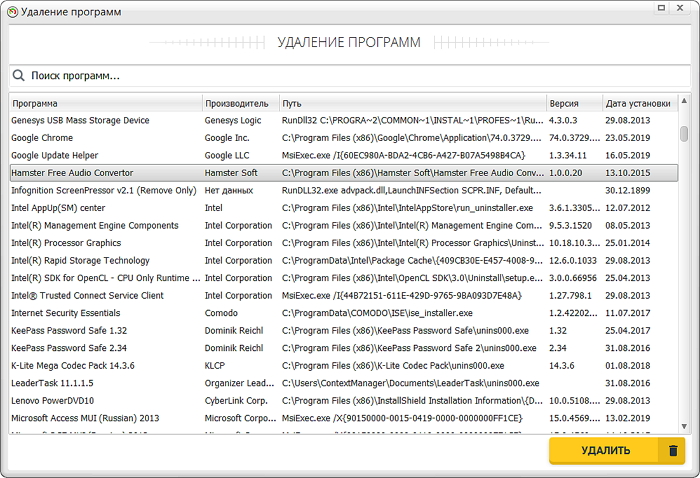Click the app logo in the title bar
Image resolution: width=700 pixels, height=478 pixels.
click(x=13, y=12)
